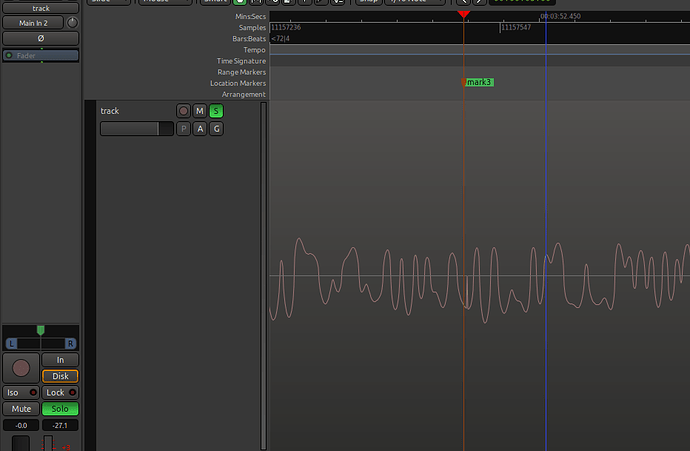690x451 pixels.
Task: Click the green Solo button in the mixer strip
Action: pyautogui.click(x=60, y=409)
